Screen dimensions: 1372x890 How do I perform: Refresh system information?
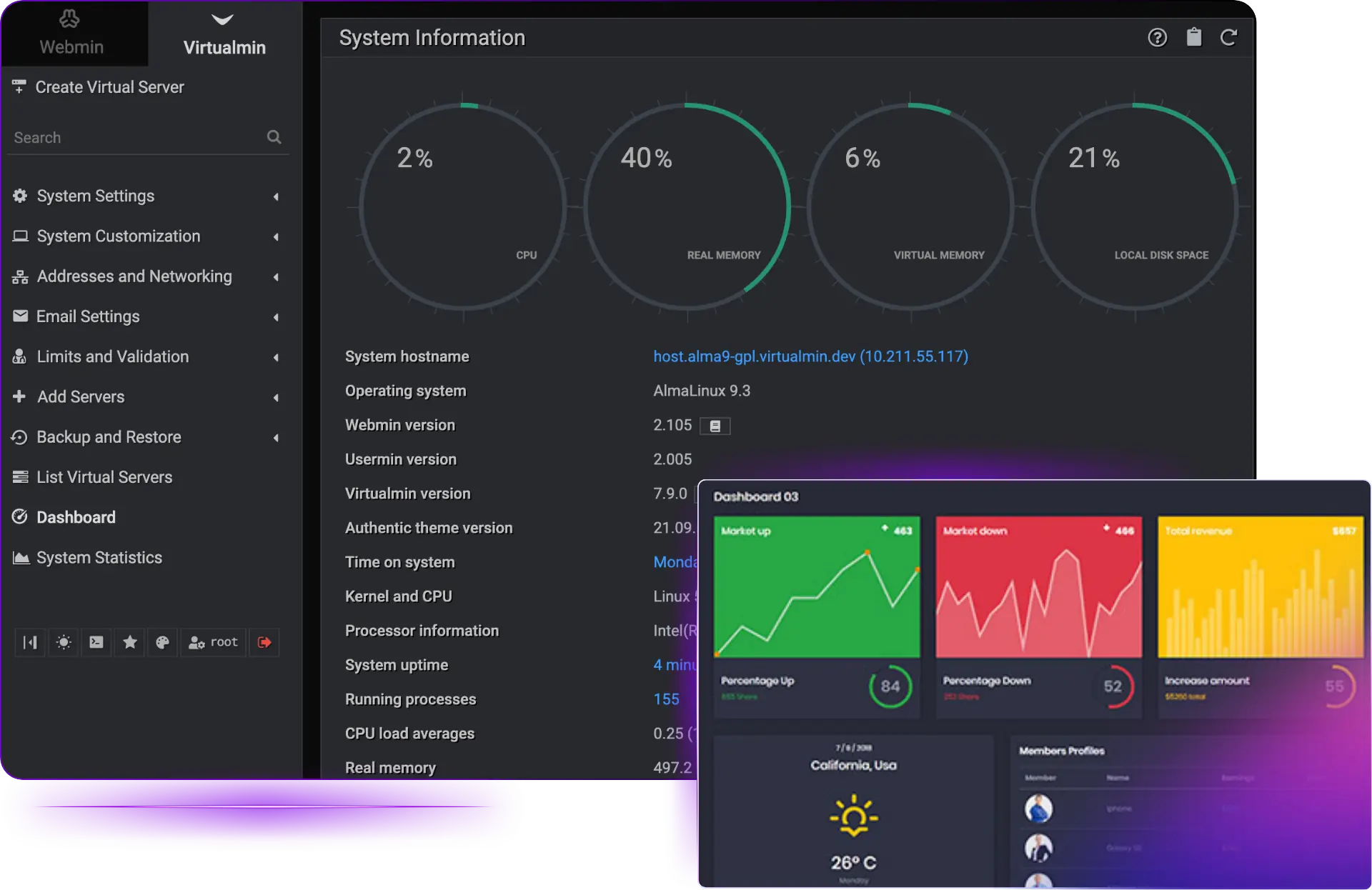[1228, 37]
